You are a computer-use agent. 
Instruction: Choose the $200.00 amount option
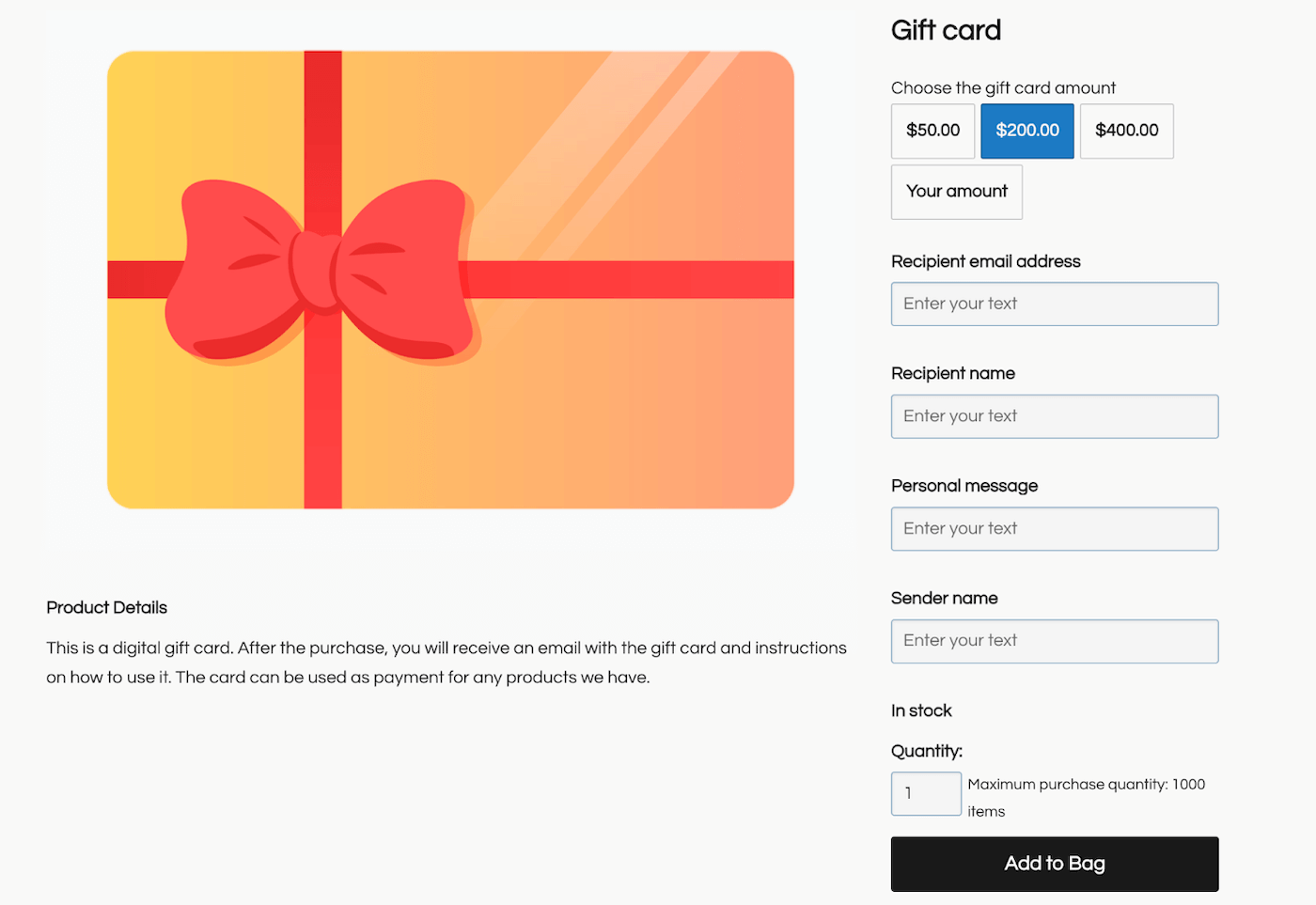[1027, 131]
